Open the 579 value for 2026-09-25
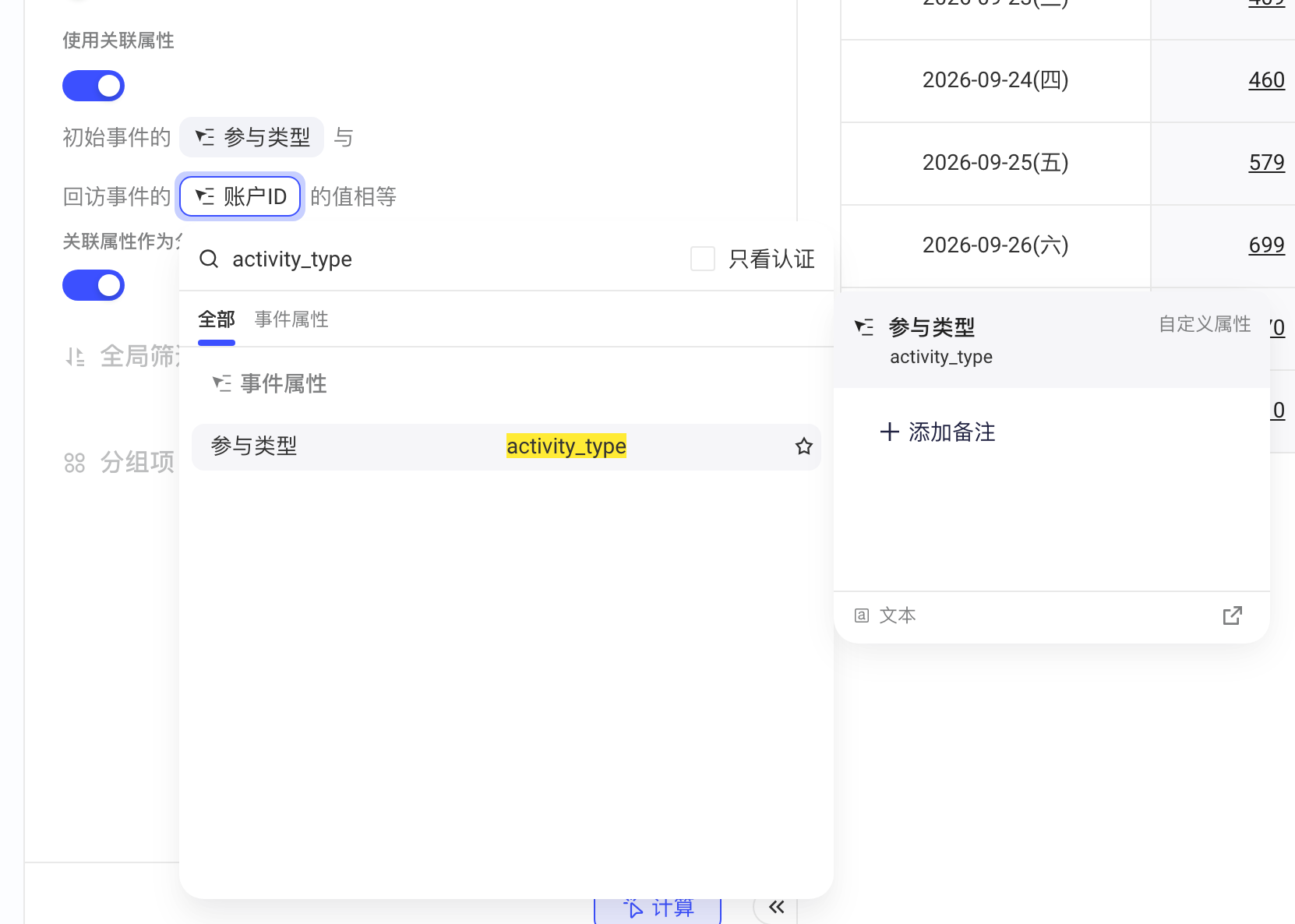Image resolution: width=1295 pixels, height=924 pixels. pos(1267,162)
